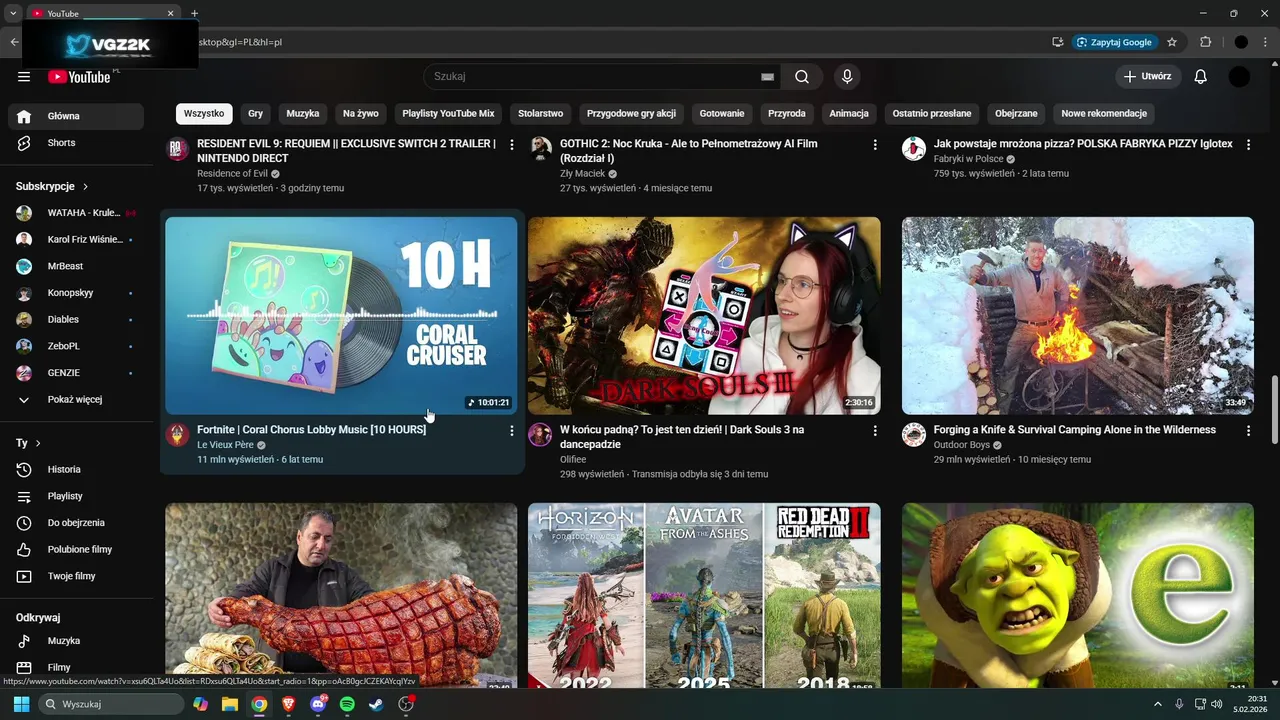Viewport: 1280px width, 720px height.
Task: Select the Gotowanie filter chip
Action: 722,114
